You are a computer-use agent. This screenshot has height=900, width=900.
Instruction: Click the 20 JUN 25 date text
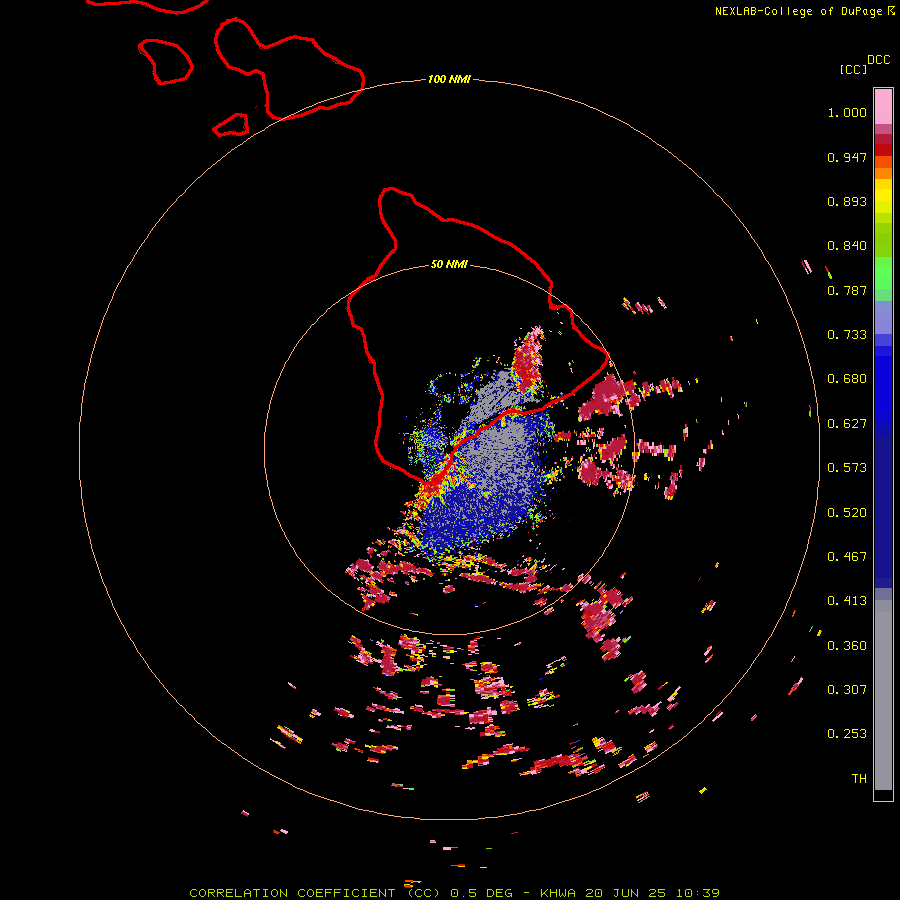pos(625,893)
